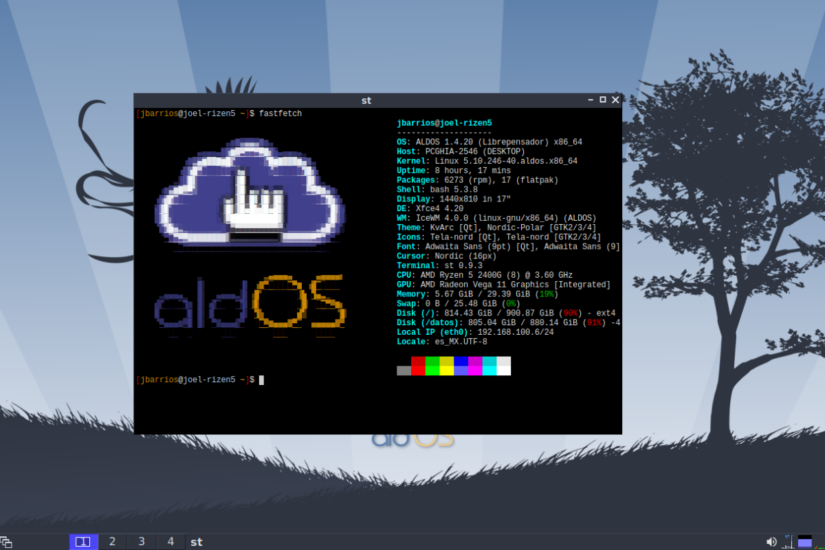Viewport: 825px width, 550px height.
Task: Click the 'Uptime: 8 hours, 17 mins' line
Action: [454, 171]
